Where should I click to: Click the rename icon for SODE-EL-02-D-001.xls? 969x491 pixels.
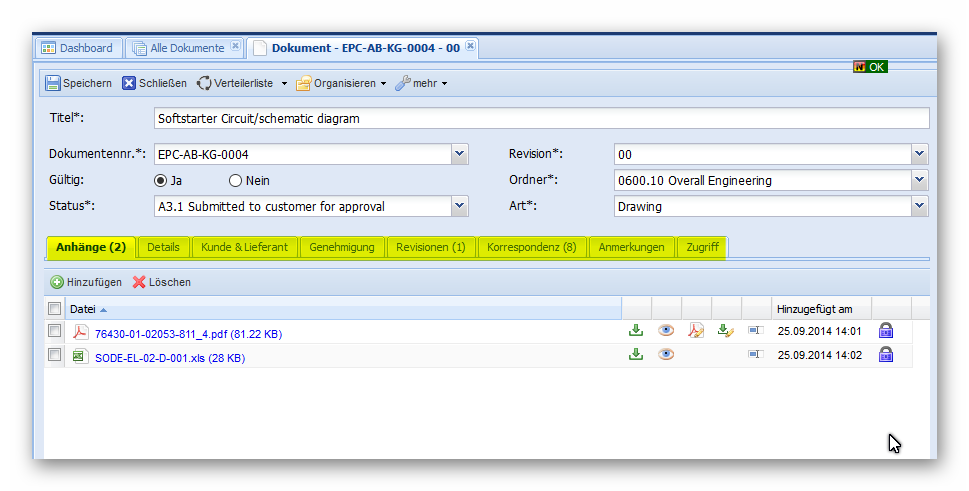click(755, 354)
